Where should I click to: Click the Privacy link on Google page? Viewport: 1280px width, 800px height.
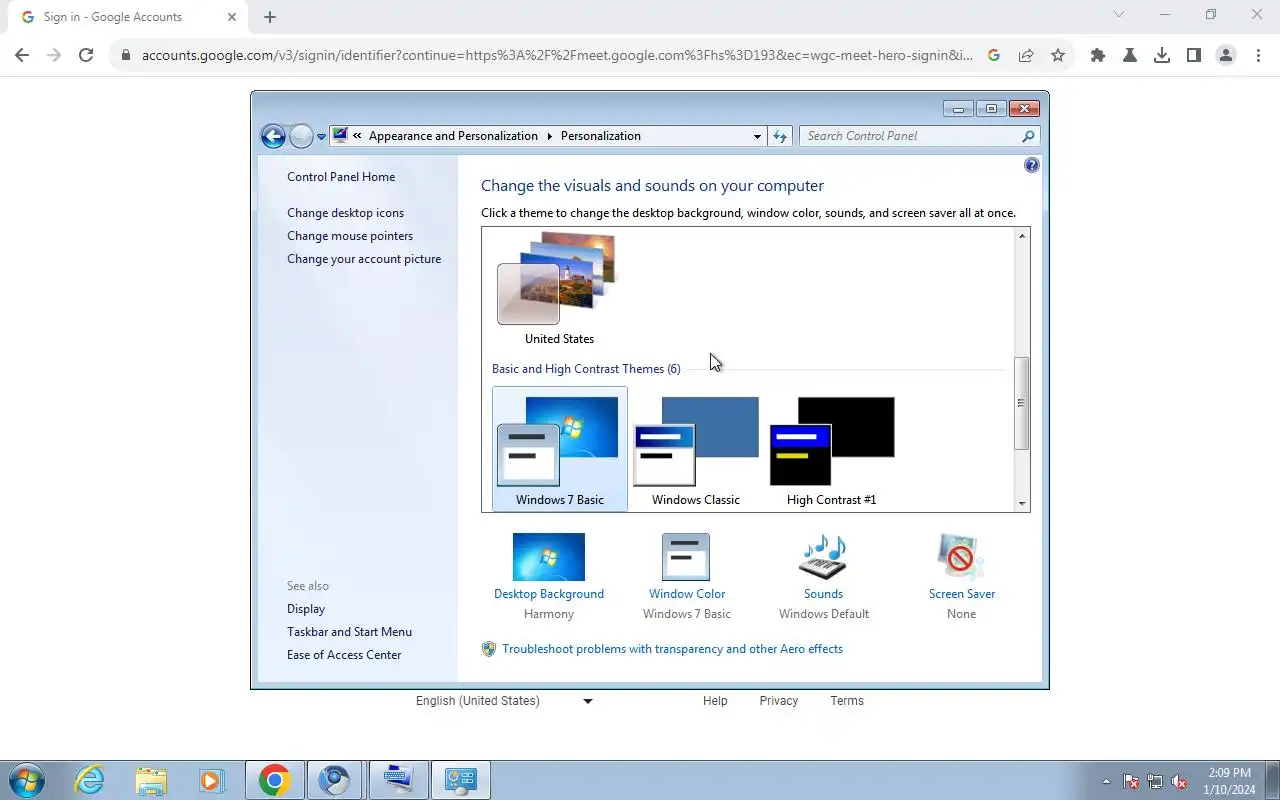tap(778, 701)
